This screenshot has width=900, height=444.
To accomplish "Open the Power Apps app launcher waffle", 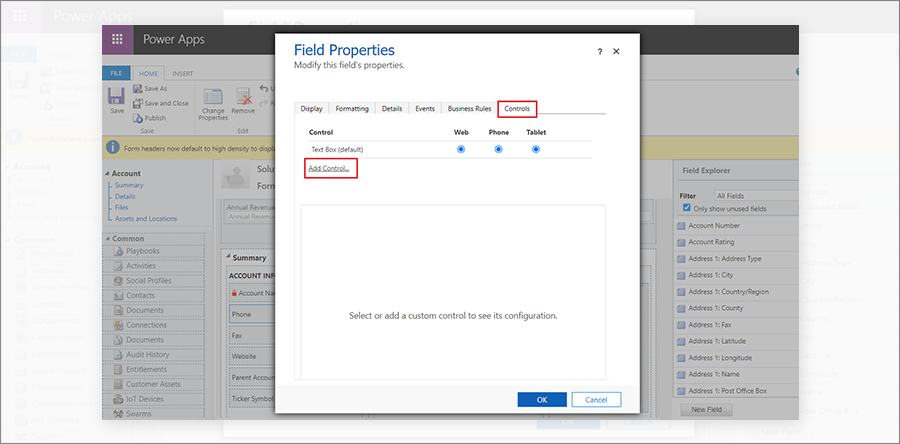I will coord(118,40).
